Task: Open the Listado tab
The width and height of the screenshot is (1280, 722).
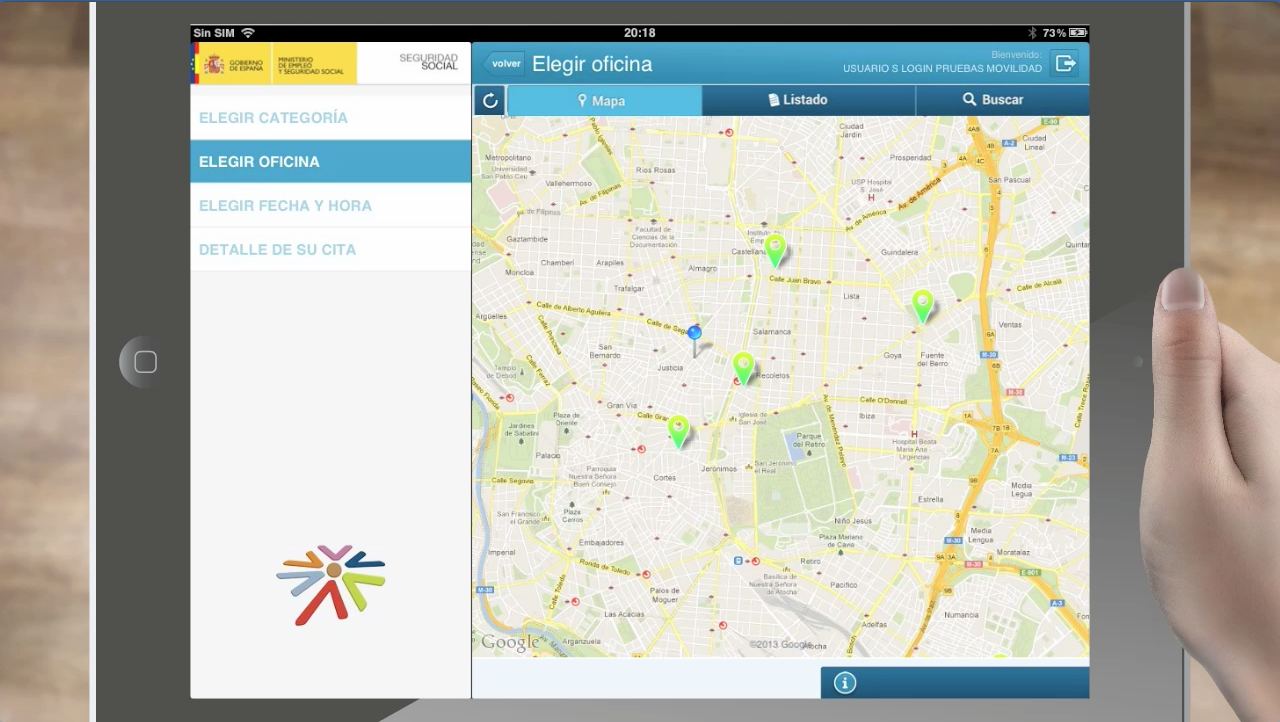Action: pos(808,100)
